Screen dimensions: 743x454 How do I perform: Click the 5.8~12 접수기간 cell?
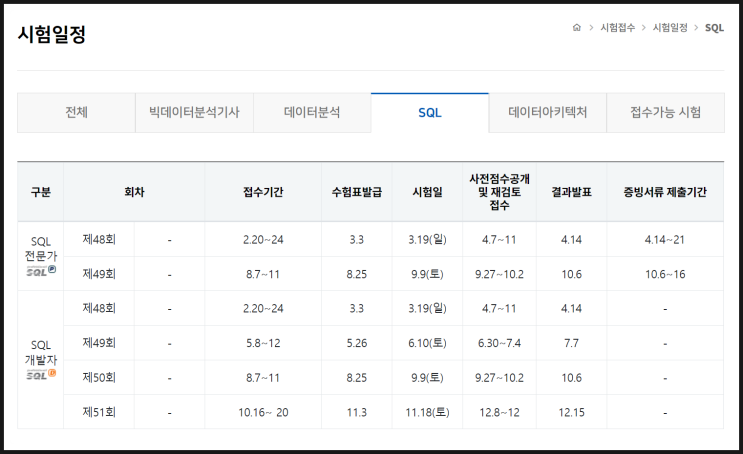pos(263,343)
